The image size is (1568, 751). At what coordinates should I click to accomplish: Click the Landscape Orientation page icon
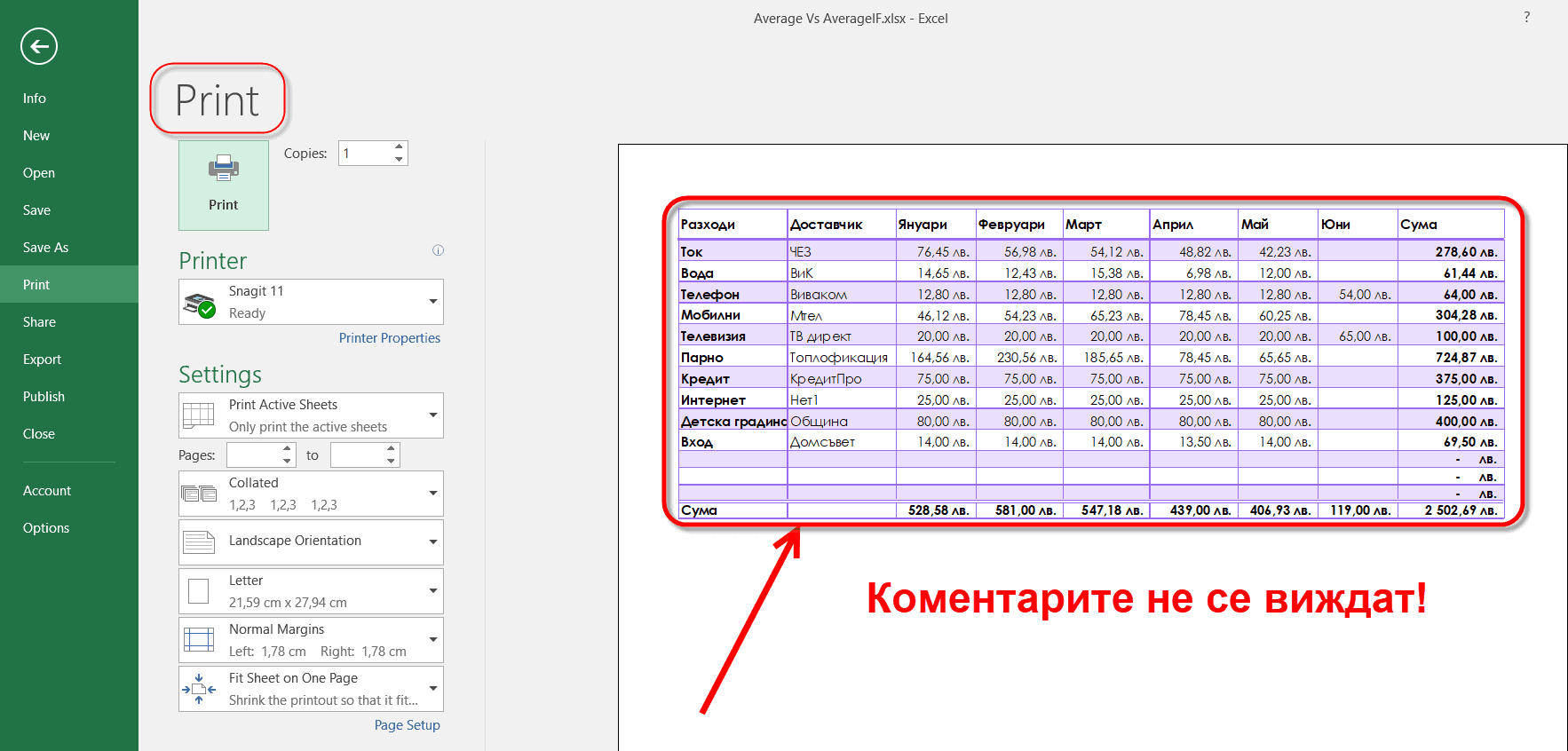coord(199,542)
